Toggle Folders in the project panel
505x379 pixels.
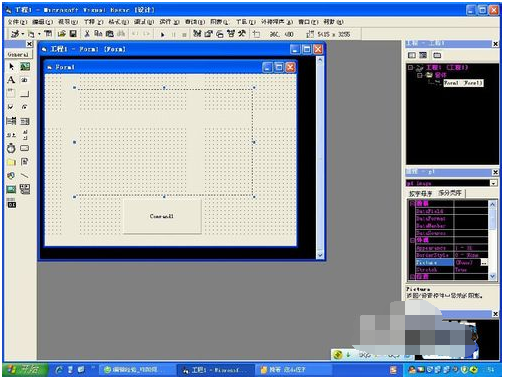click(437, 55)
